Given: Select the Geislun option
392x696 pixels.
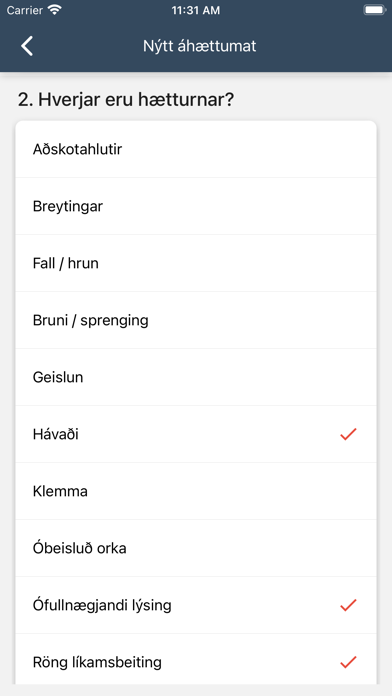Looking at the screenshot, I should [196, 377].
